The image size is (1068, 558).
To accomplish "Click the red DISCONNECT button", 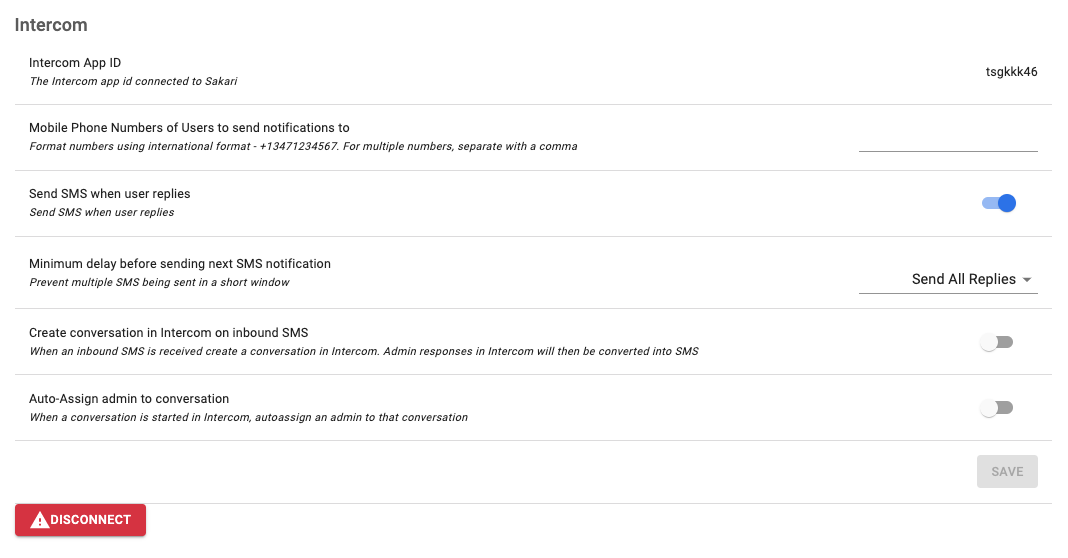I will tap(80, 520).
